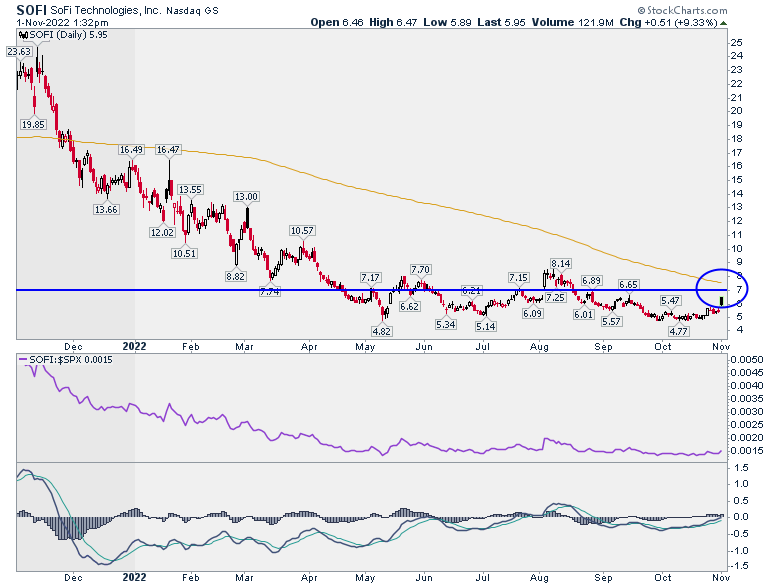Select the Last 5.95 value

501,22
